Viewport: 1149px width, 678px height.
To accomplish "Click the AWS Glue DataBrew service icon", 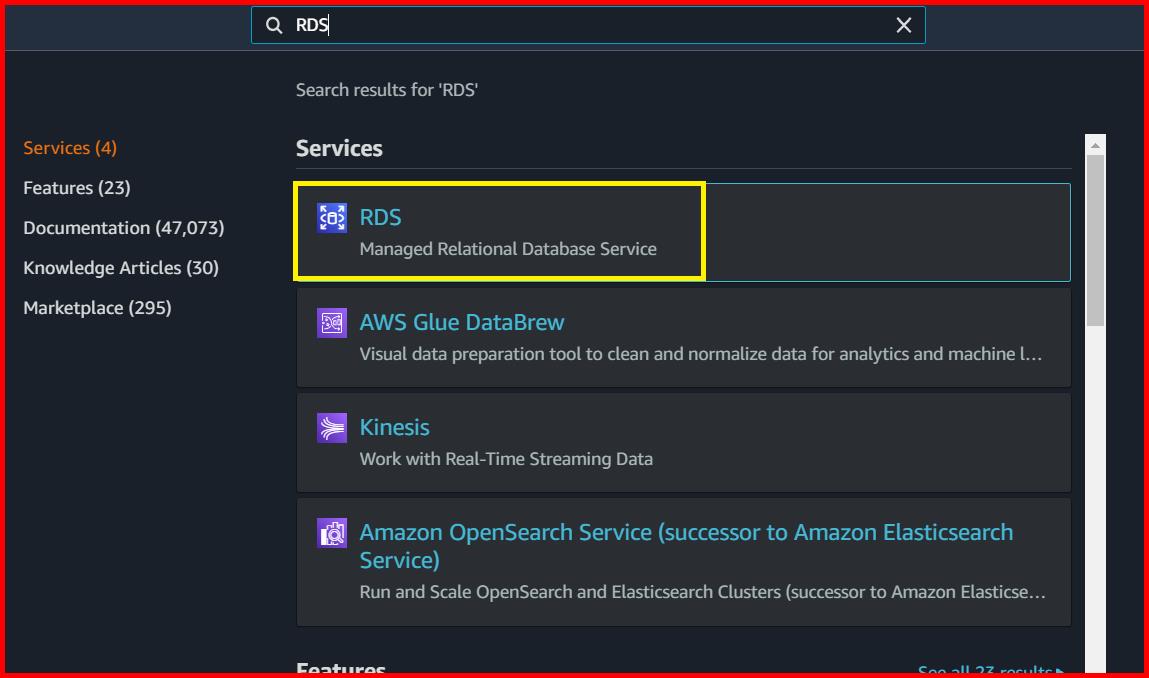I will click(332, 322).
